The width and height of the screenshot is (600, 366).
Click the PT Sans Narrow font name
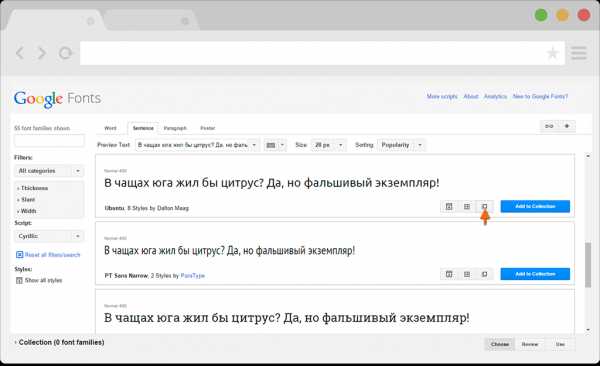click(x=126, y=276)
